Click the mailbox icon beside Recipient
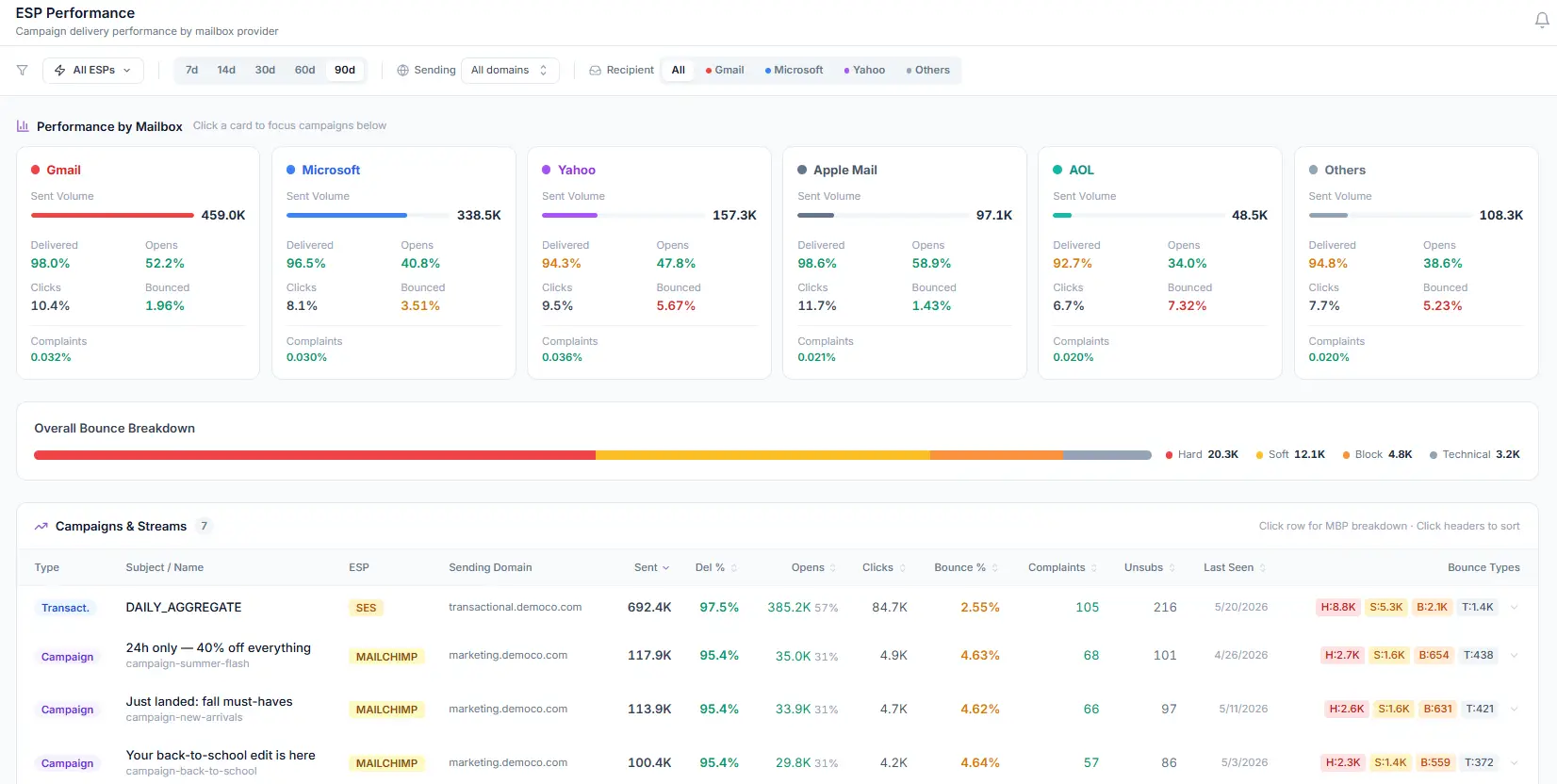Screen dimensions: 1557x784 click(x=595, y=70)
